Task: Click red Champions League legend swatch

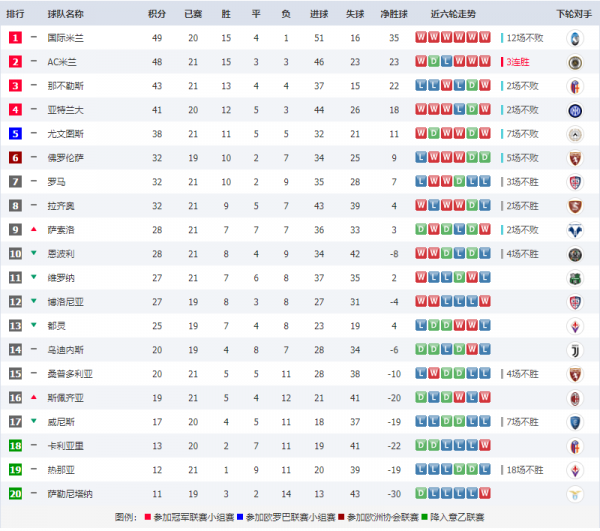Action: [x=148, y=517]
